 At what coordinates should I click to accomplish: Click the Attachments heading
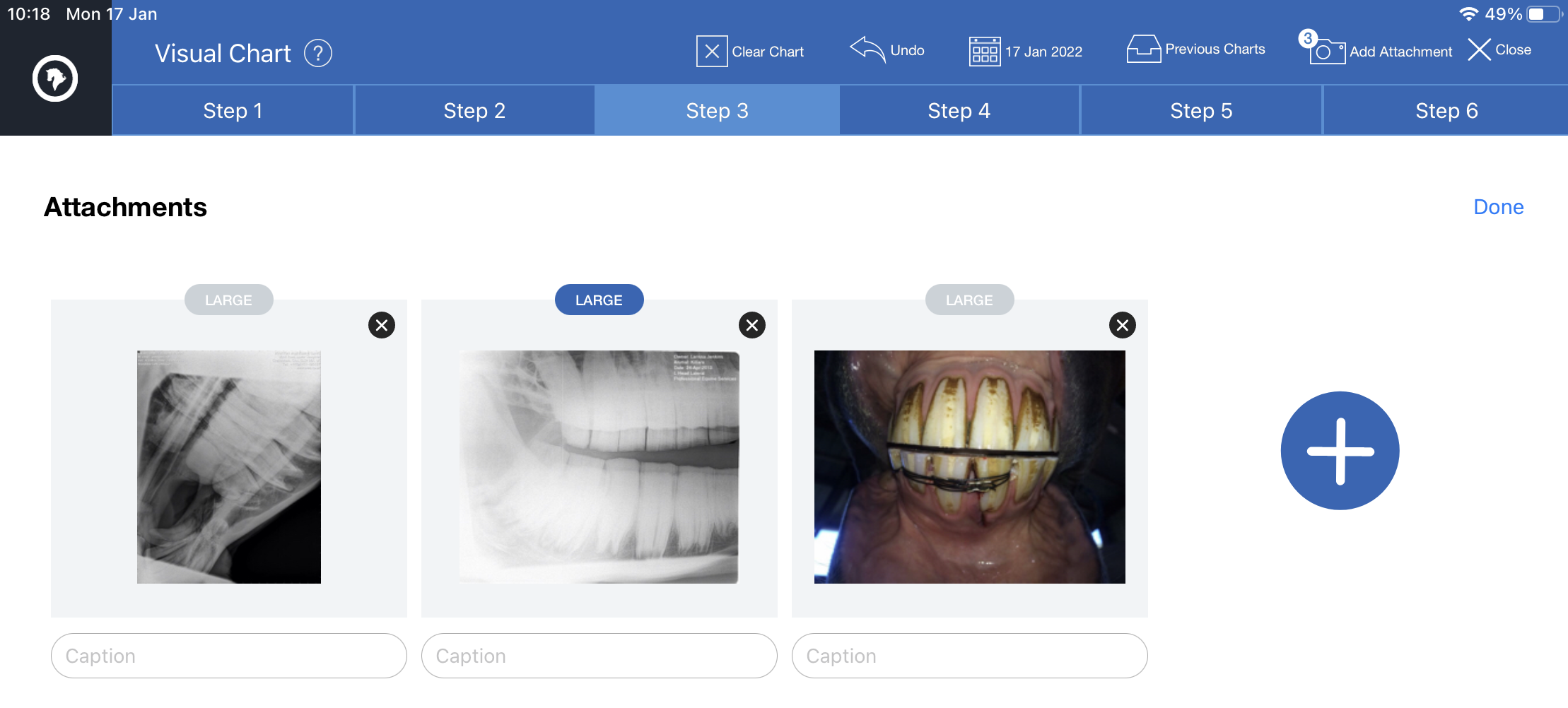(125, 207)
